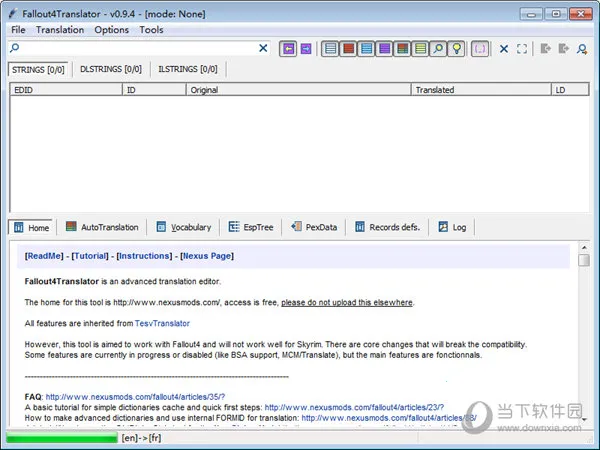Switch to the DLSTRINGS tab
Screen dimensions: 600x450
coord(109,69)
